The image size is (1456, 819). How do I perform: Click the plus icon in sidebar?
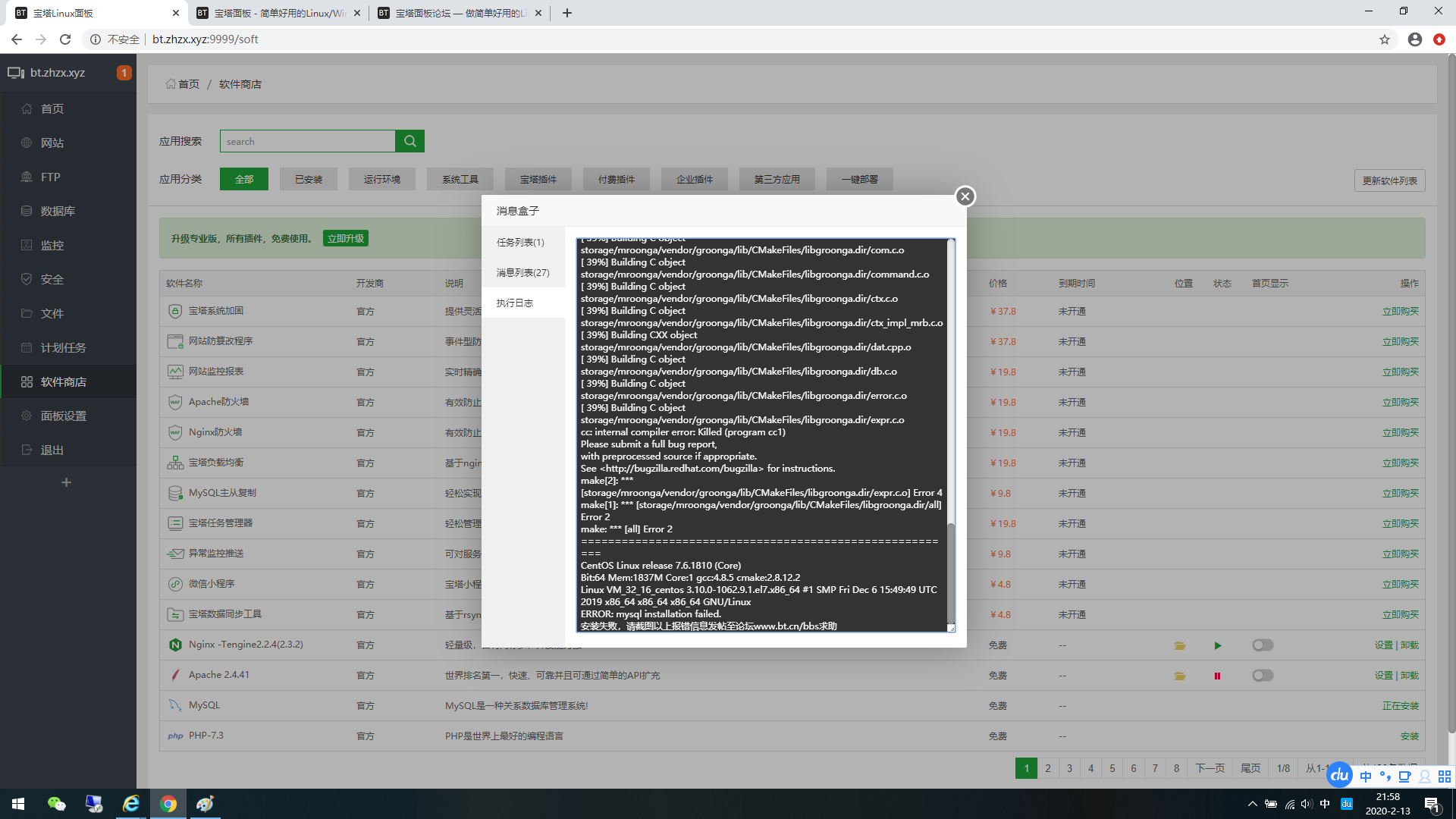tap(66, 482)
